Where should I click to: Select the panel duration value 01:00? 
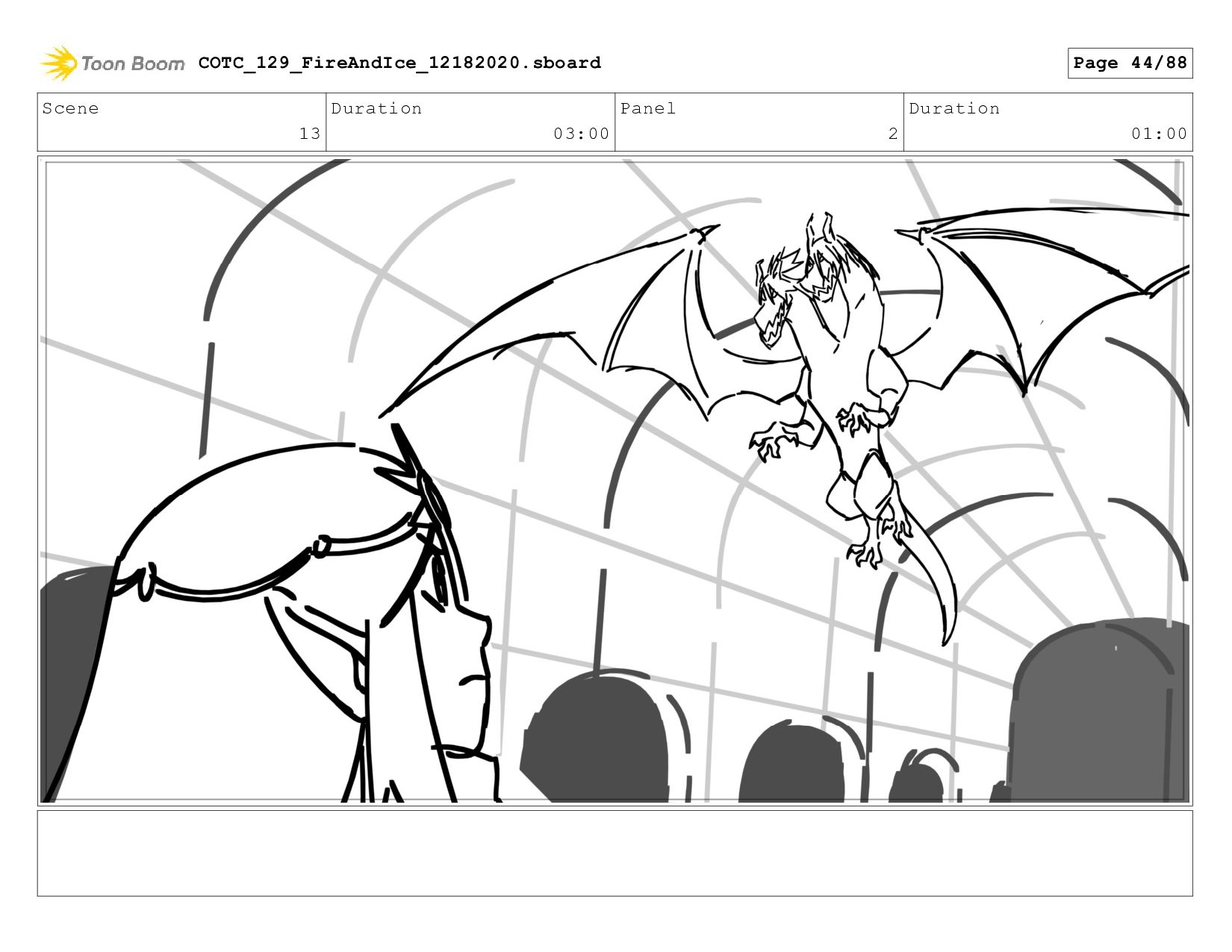tap(1159, 134)
